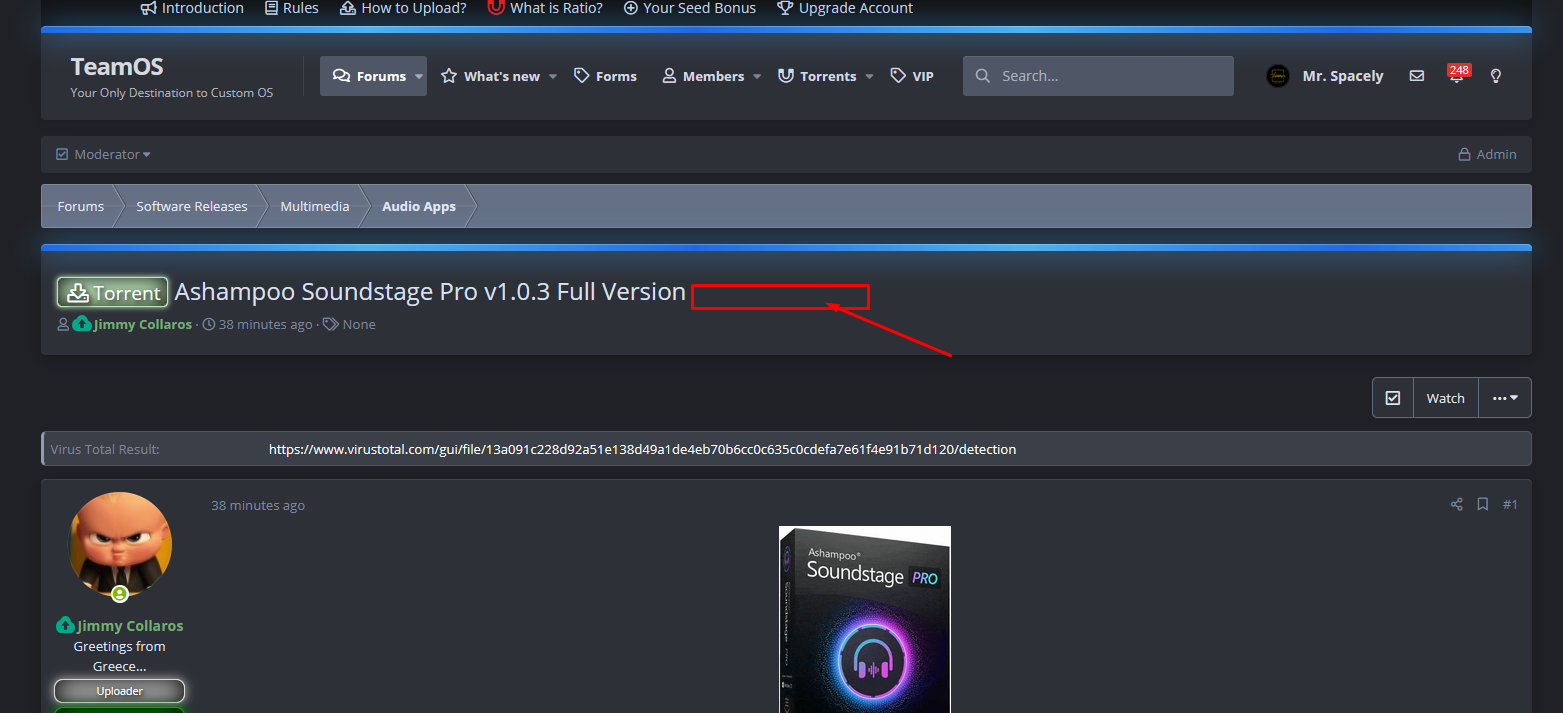1563x713 pixels.
Task: Go to Multimedia breadcrumb
Action: [x=315, y=206]
